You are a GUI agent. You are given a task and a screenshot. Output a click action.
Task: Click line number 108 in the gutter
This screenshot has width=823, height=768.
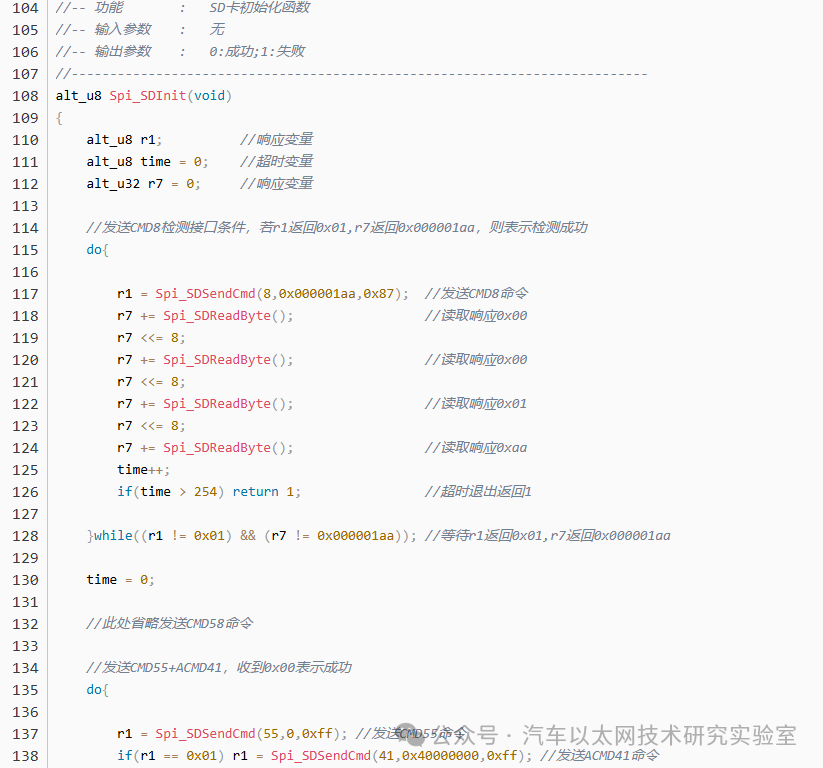[25, 96]
